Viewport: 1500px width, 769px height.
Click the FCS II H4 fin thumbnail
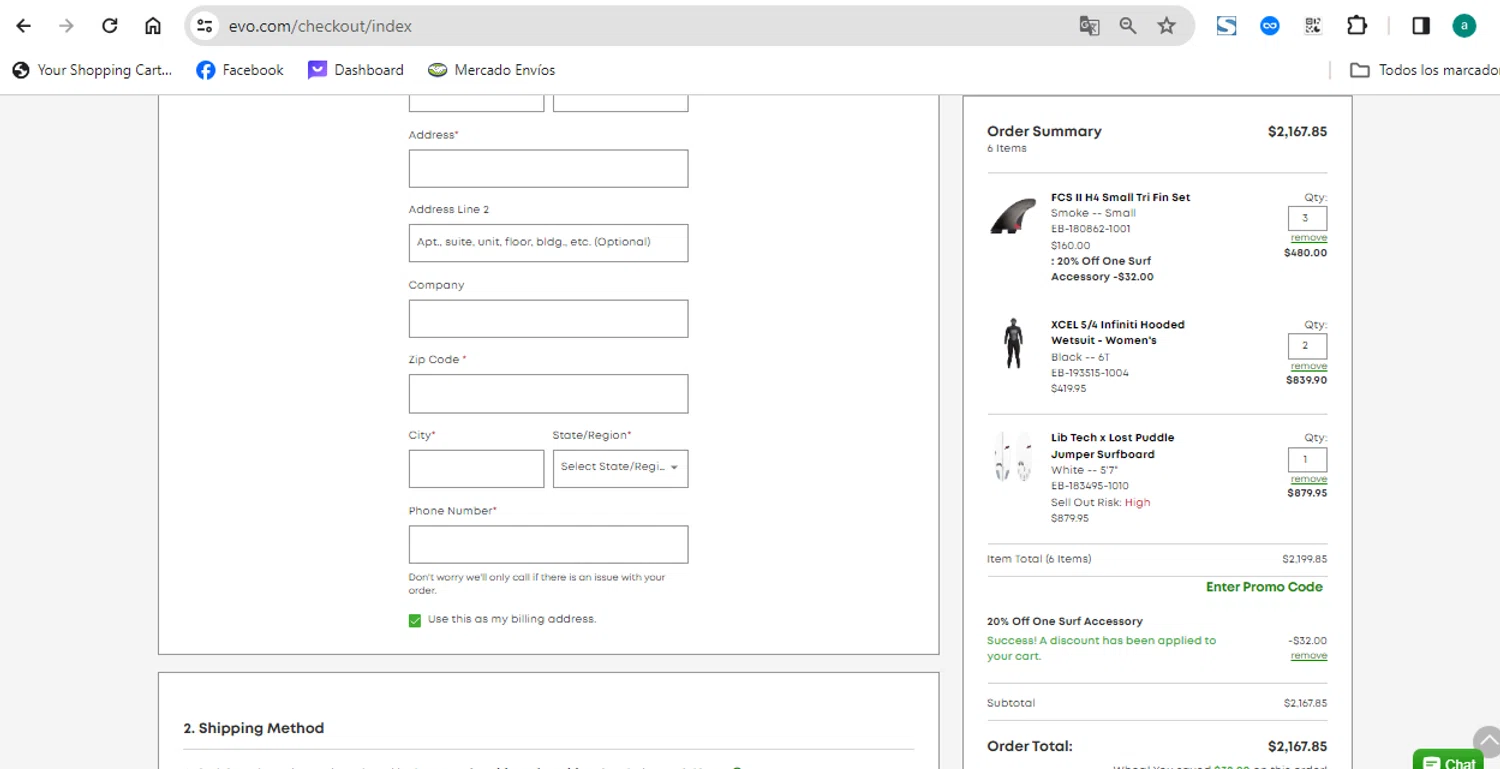1013,215
